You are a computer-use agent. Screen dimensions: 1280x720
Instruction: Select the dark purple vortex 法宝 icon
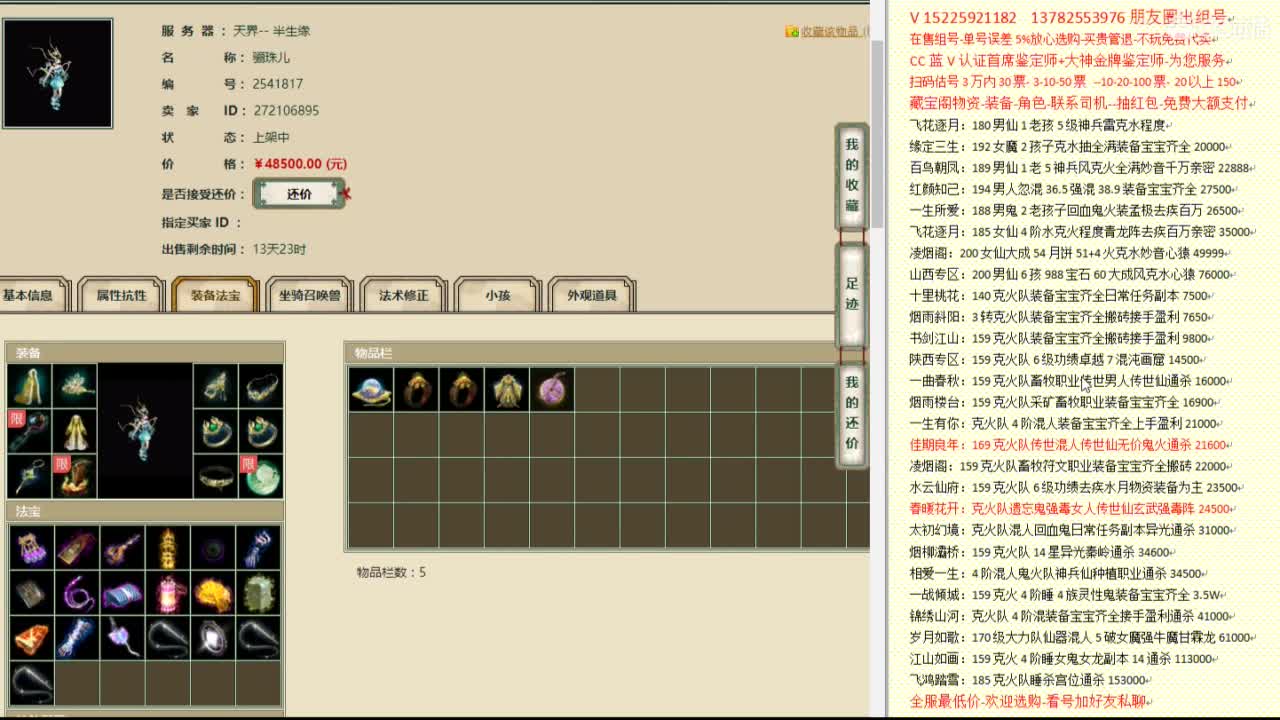coord(212,548)
